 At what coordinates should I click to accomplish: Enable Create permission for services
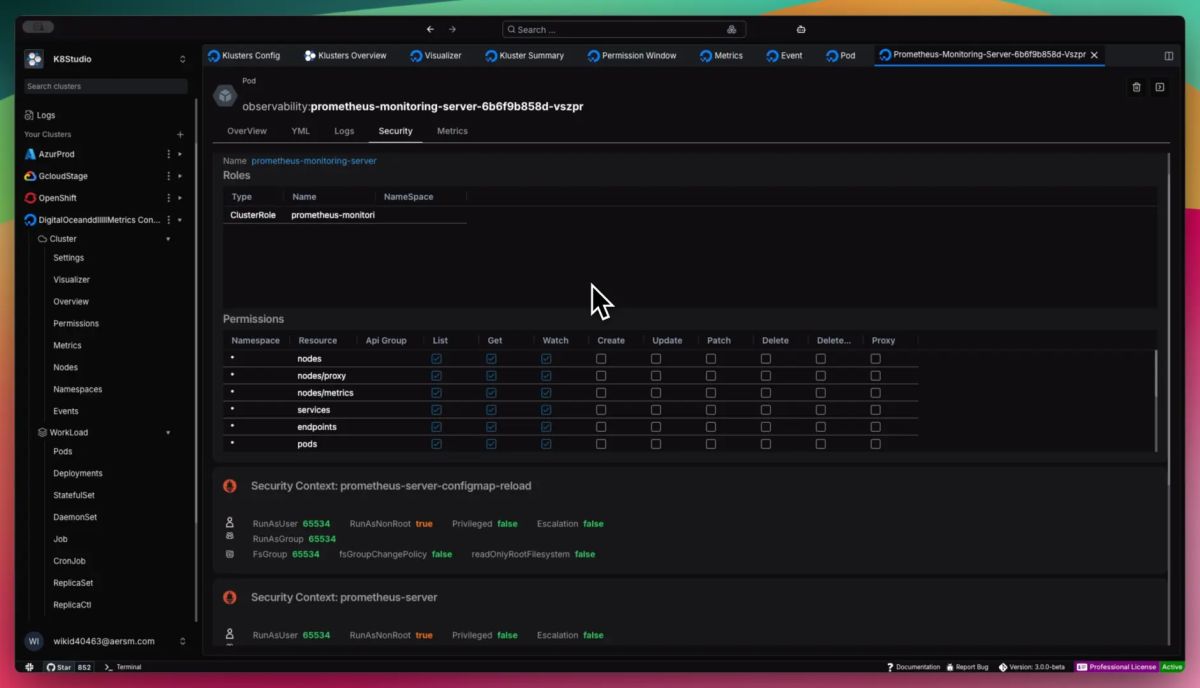(x=601, y=409)
